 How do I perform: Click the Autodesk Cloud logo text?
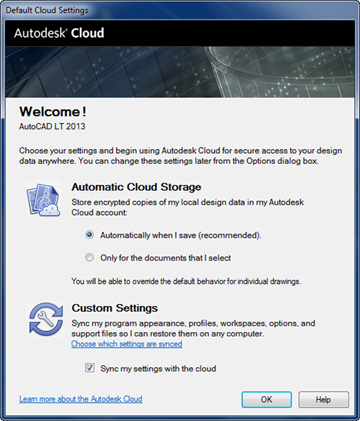[x=59, y=33]
